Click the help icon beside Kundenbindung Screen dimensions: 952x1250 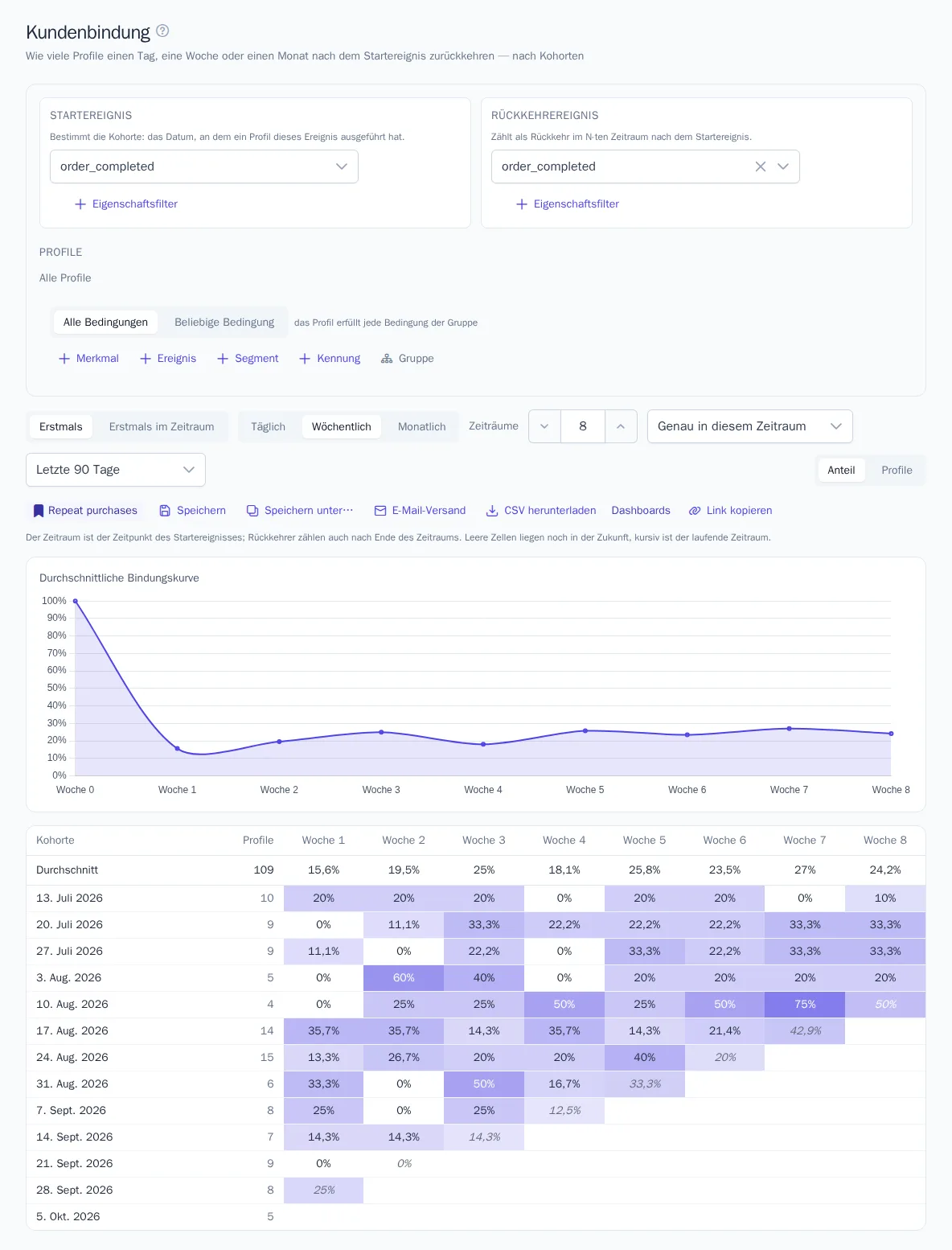pyautogui.click(x=162, y=31)
